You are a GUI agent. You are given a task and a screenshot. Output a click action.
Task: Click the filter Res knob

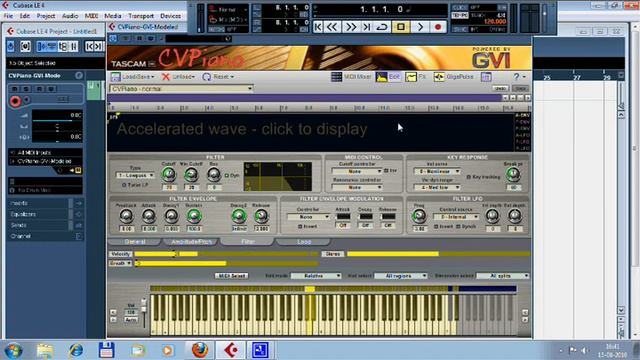213,175
